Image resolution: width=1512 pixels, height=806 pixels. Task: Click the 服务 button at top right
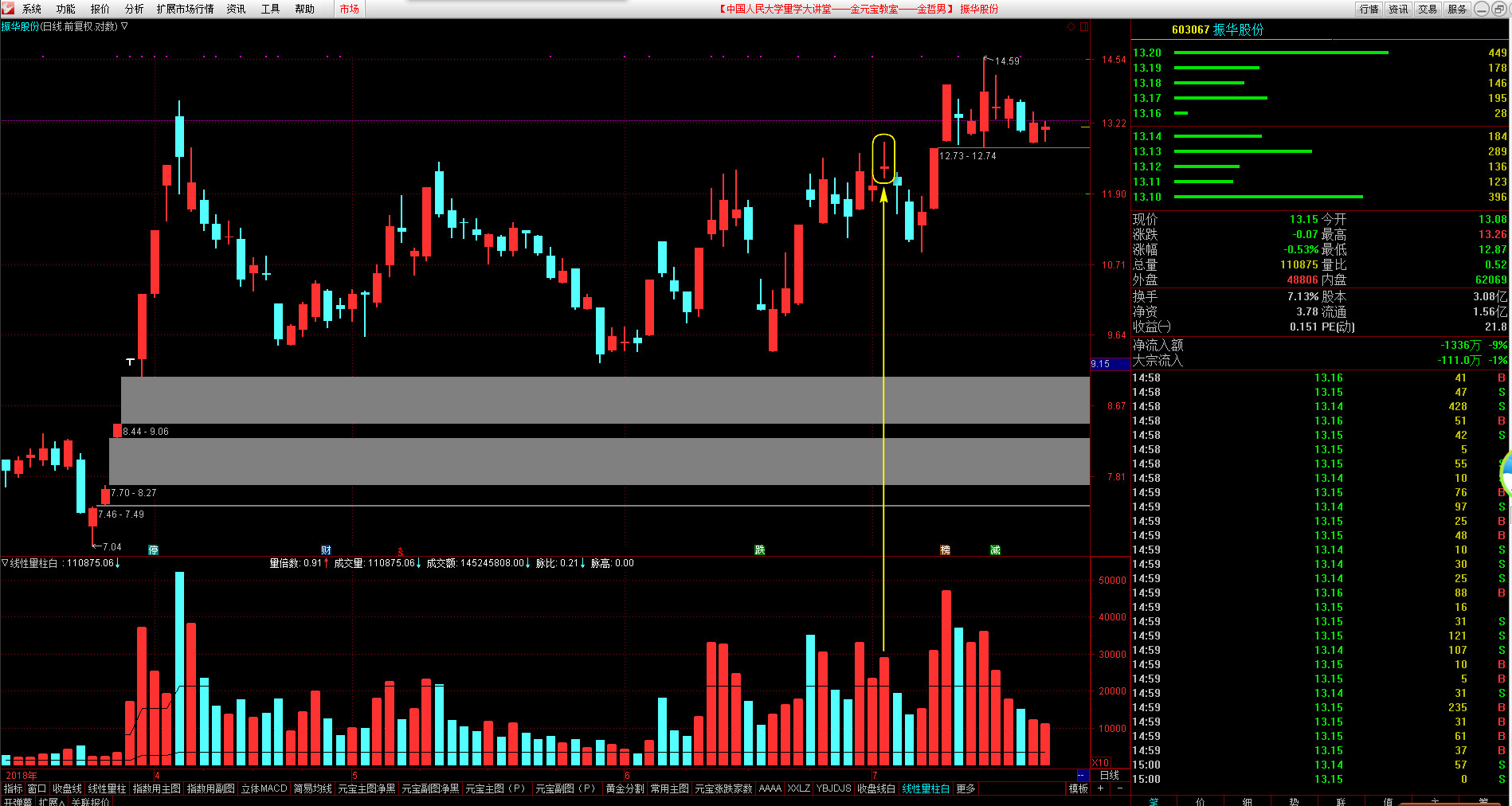coord(1457,9)
